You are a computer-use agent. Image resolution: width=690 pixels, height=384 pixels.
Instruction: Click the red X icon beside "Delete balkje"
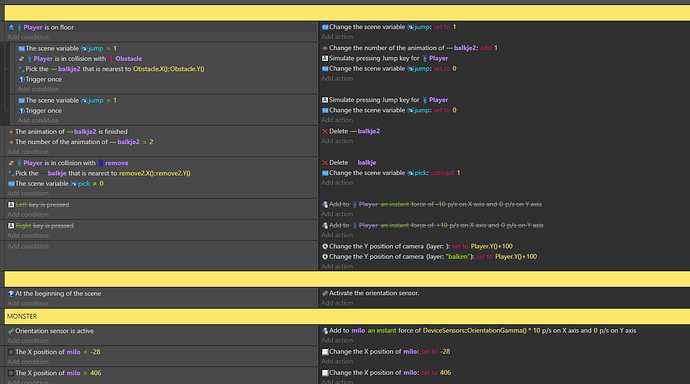(325, 163)
